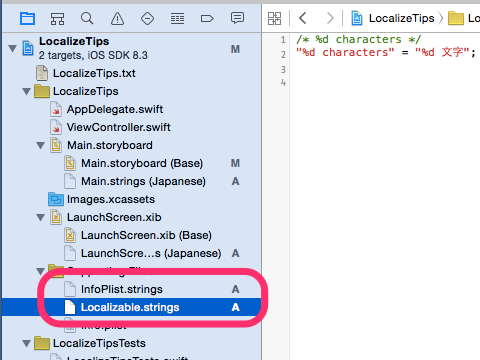This screenshot has width=480, height=360.
Task: Click LocalizeTips project in jump bar
Action: click(393, 18)
